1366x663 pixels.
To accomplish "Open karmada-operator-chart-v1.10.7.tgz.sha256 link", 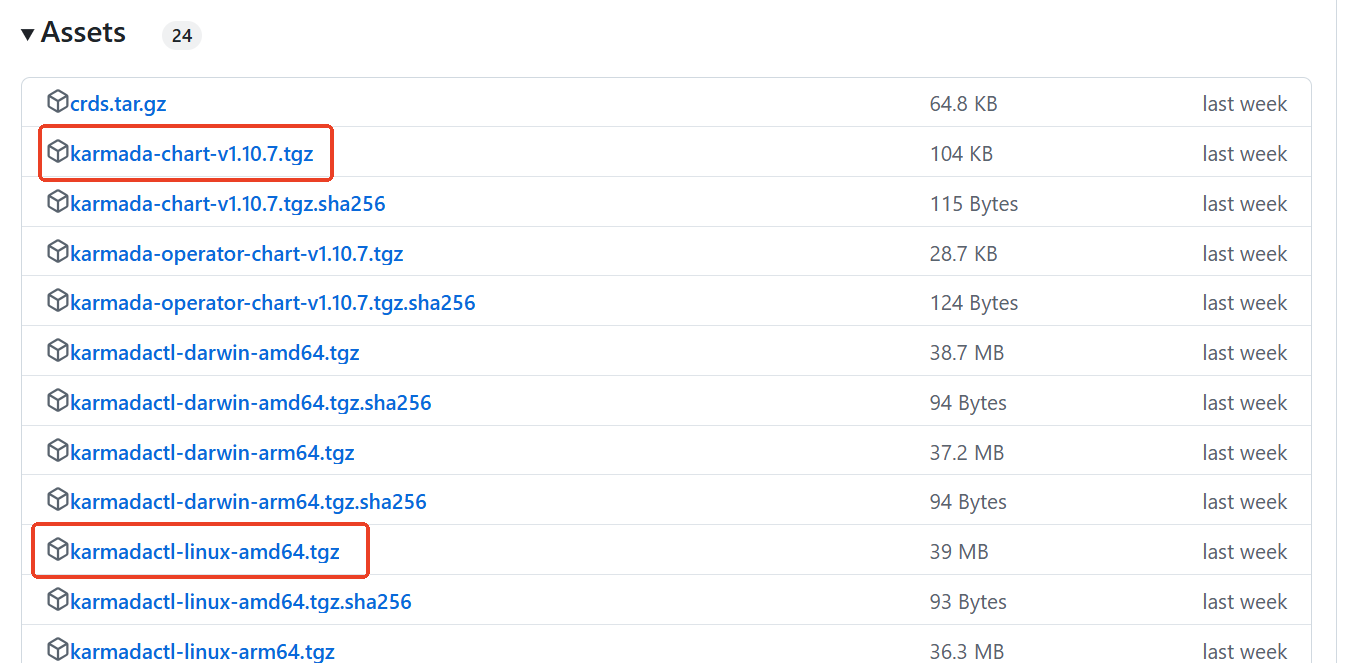I will (272, 303).
